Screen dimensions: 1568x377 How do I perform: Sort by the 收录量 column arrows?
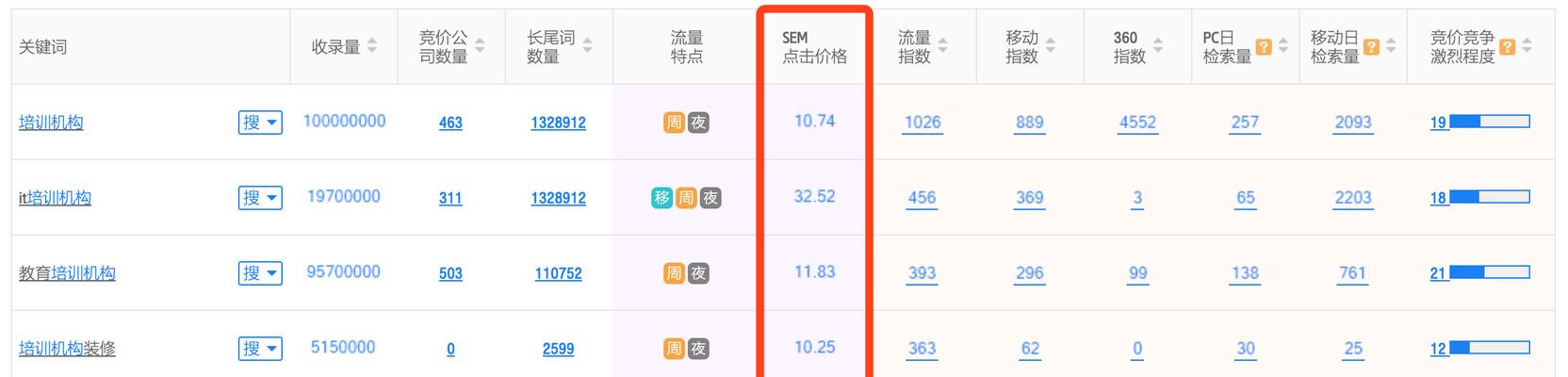[372, 46]
